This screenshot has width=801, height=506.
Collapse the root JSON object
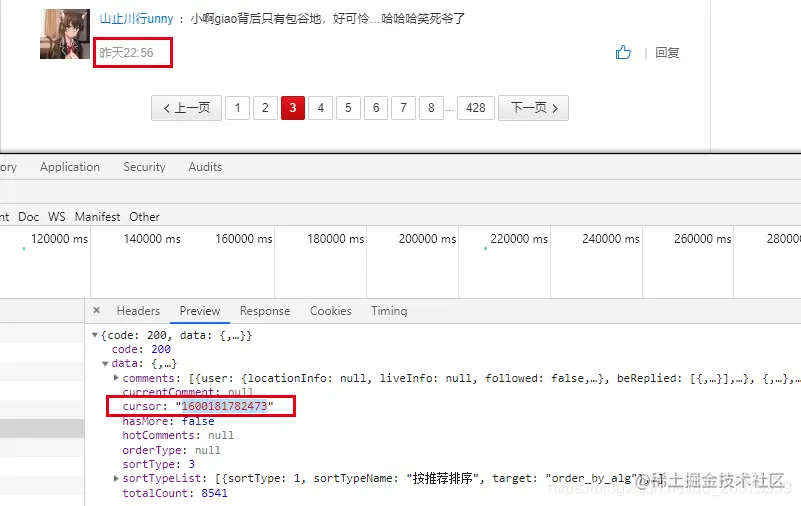[x=95, y=335]
